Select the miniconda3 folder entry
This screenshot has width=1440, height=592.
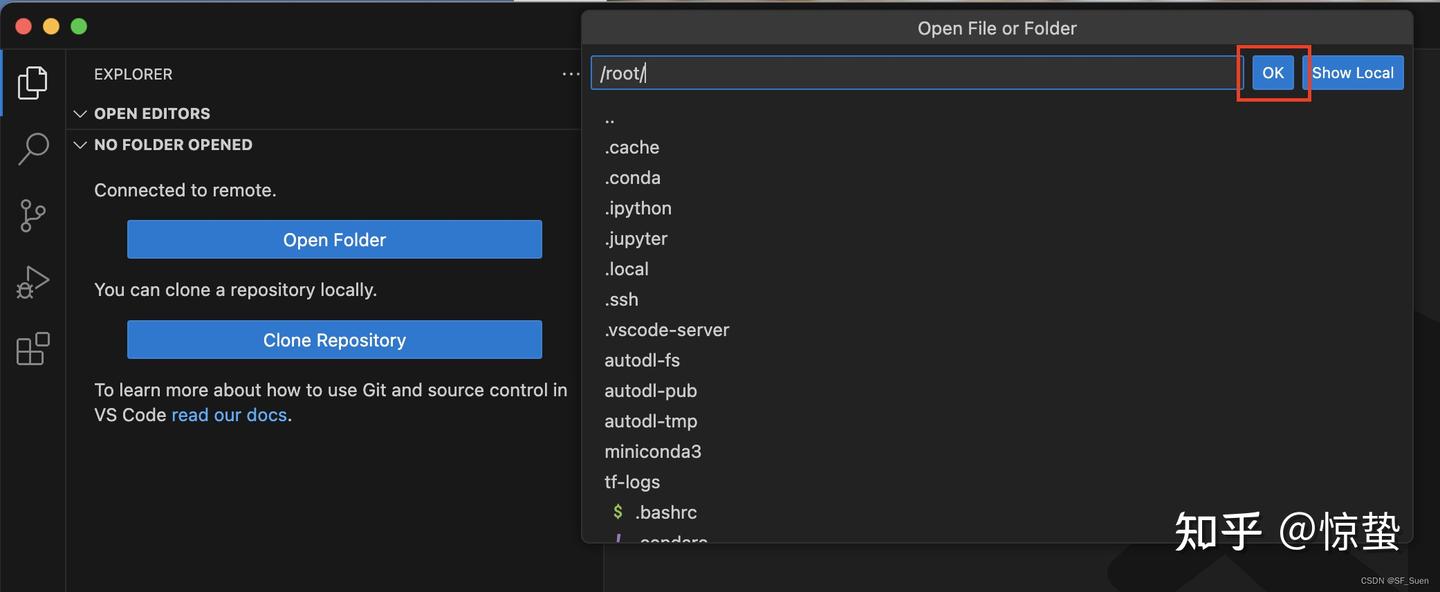653,451
